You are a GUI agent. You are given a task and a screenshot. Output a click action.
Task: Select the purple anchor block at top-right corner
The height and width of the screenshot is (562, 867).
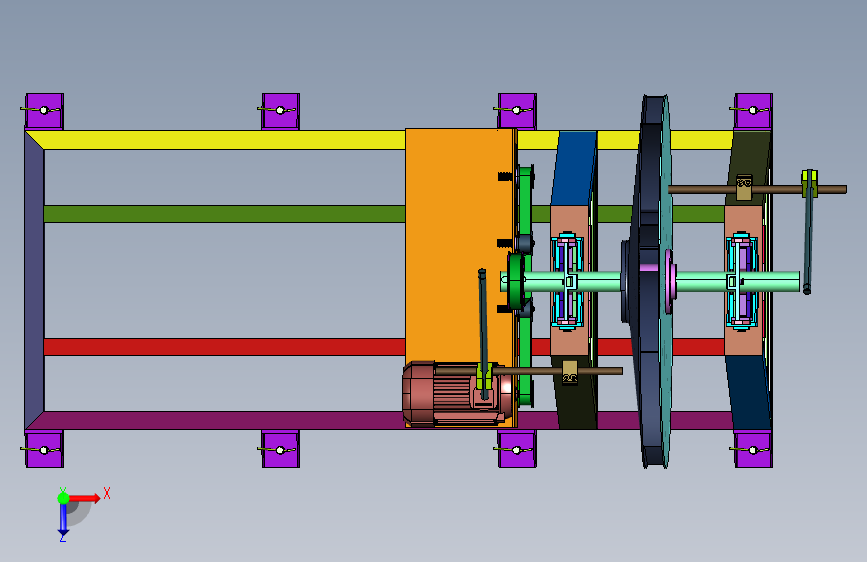pyautogui.click(x=753, y=111)
